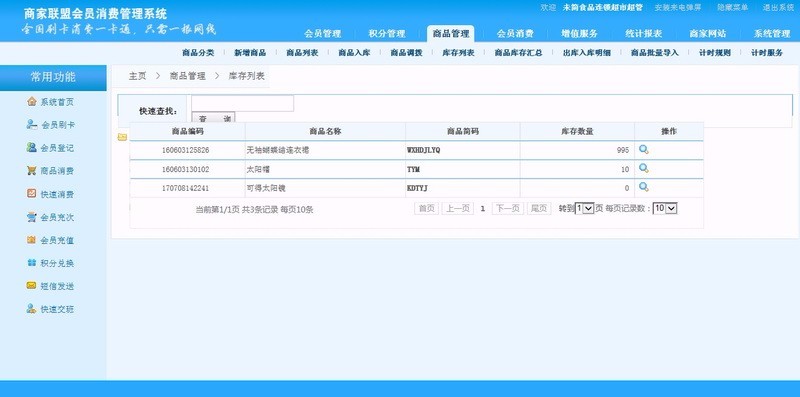Click the 首页 pagination button
This screenshot has height=397, width=800.
pos(427,208)
